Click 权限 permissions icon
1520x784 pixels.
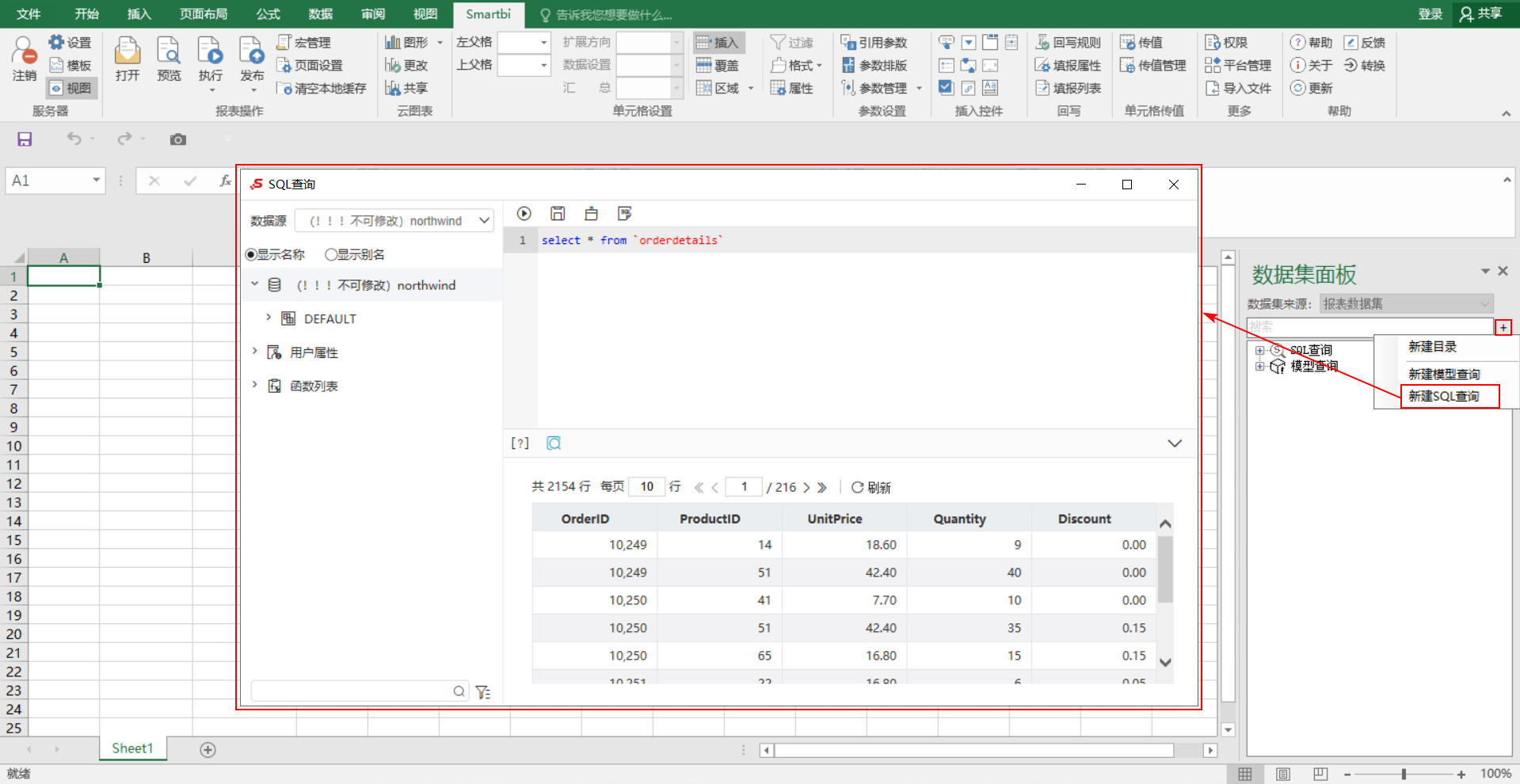tap(1226, 42)
